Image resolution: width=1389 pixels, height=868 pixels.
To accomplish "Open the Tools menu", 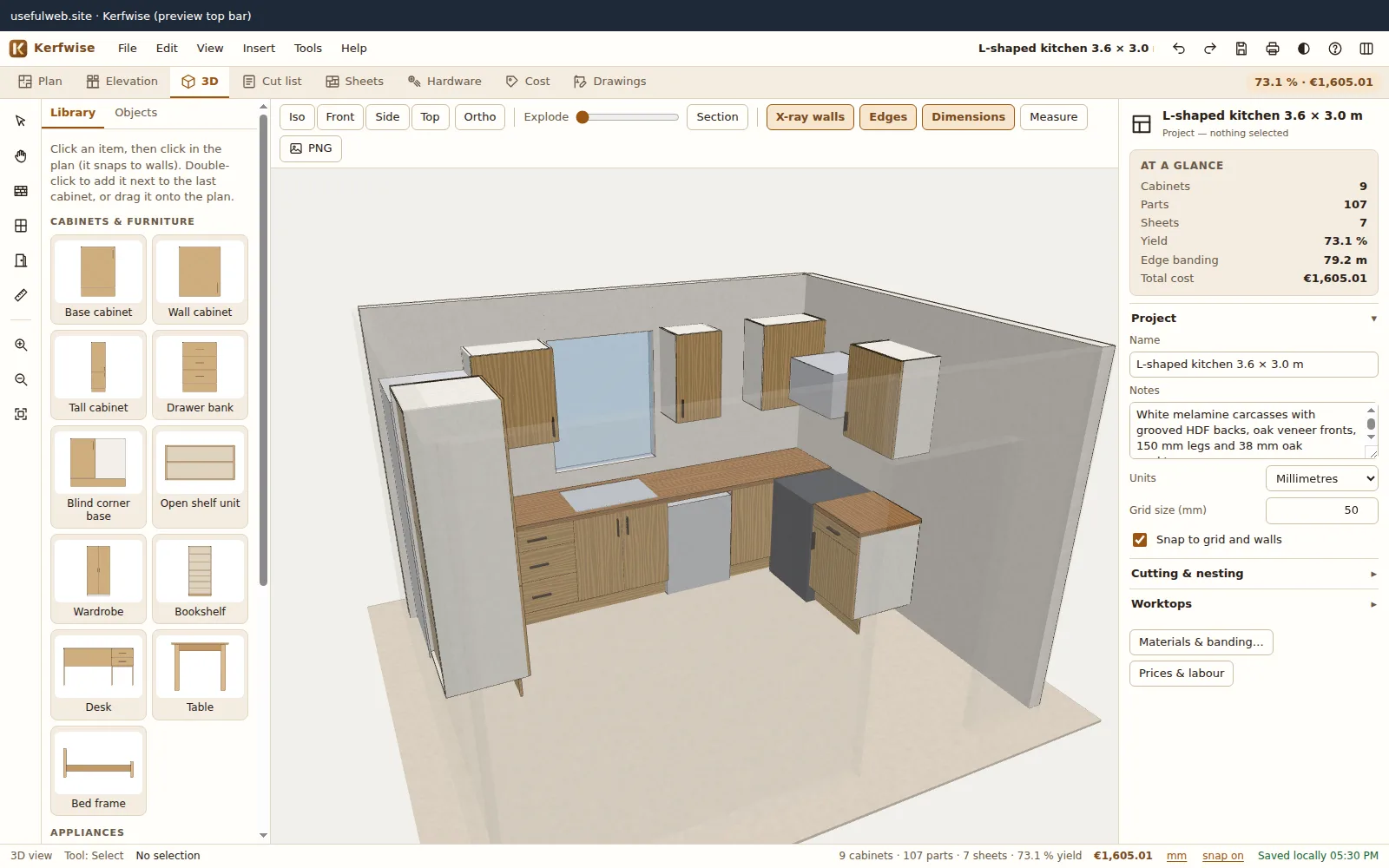I will 308,49.
